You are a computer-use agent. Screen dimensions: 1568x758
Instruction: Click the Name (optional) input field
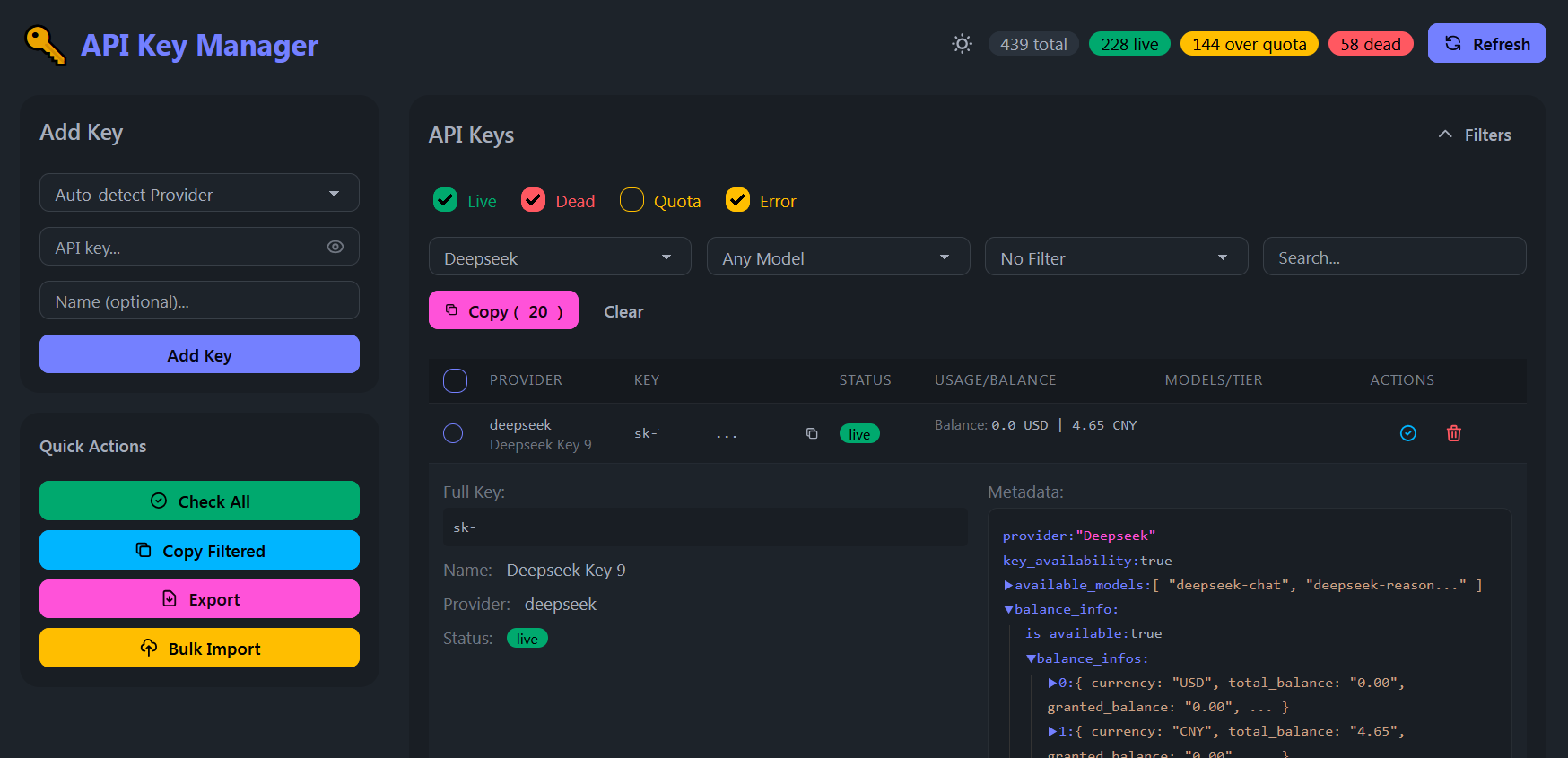[199, 301]
